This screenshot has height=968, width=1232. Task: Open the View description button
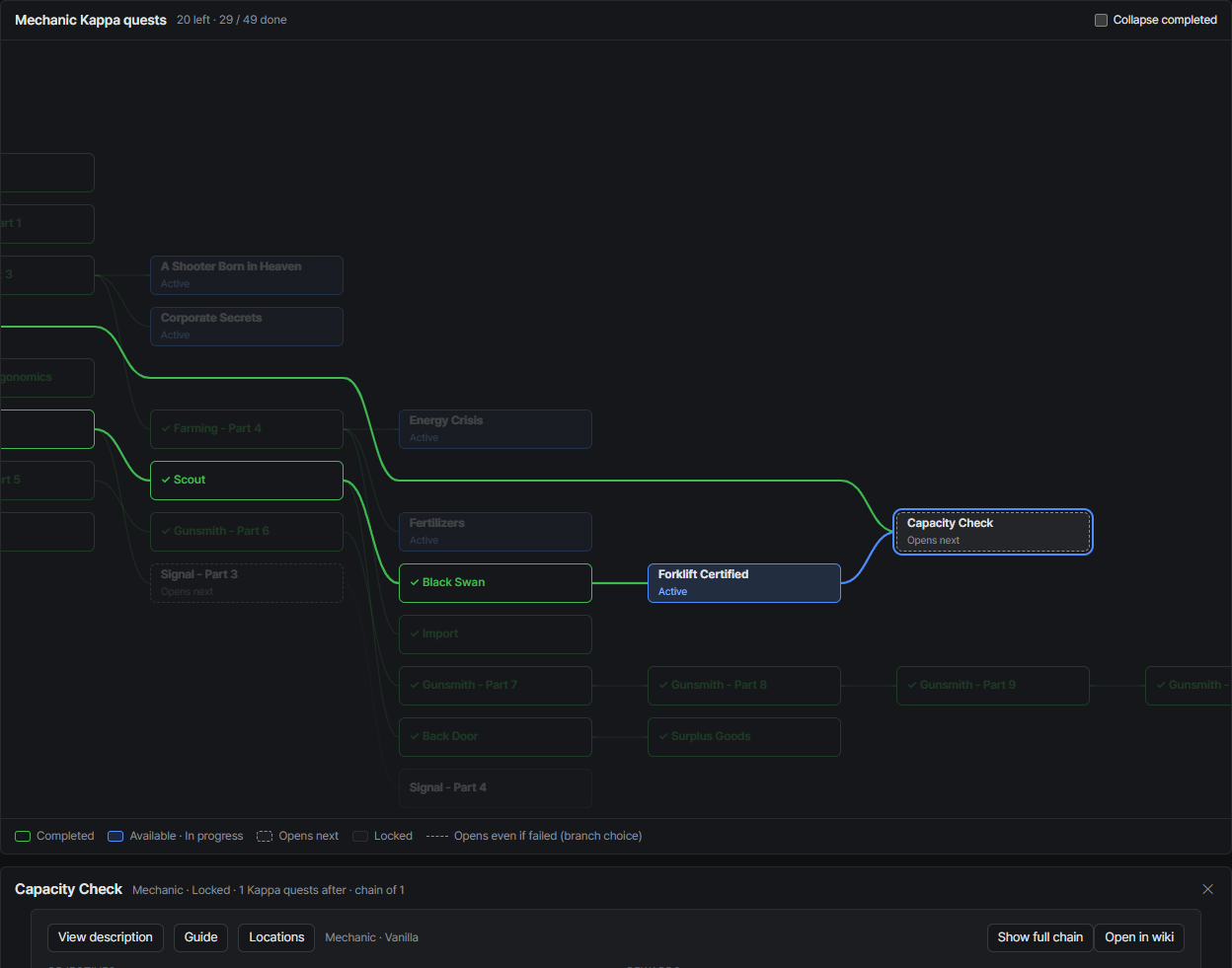point(106,937)
